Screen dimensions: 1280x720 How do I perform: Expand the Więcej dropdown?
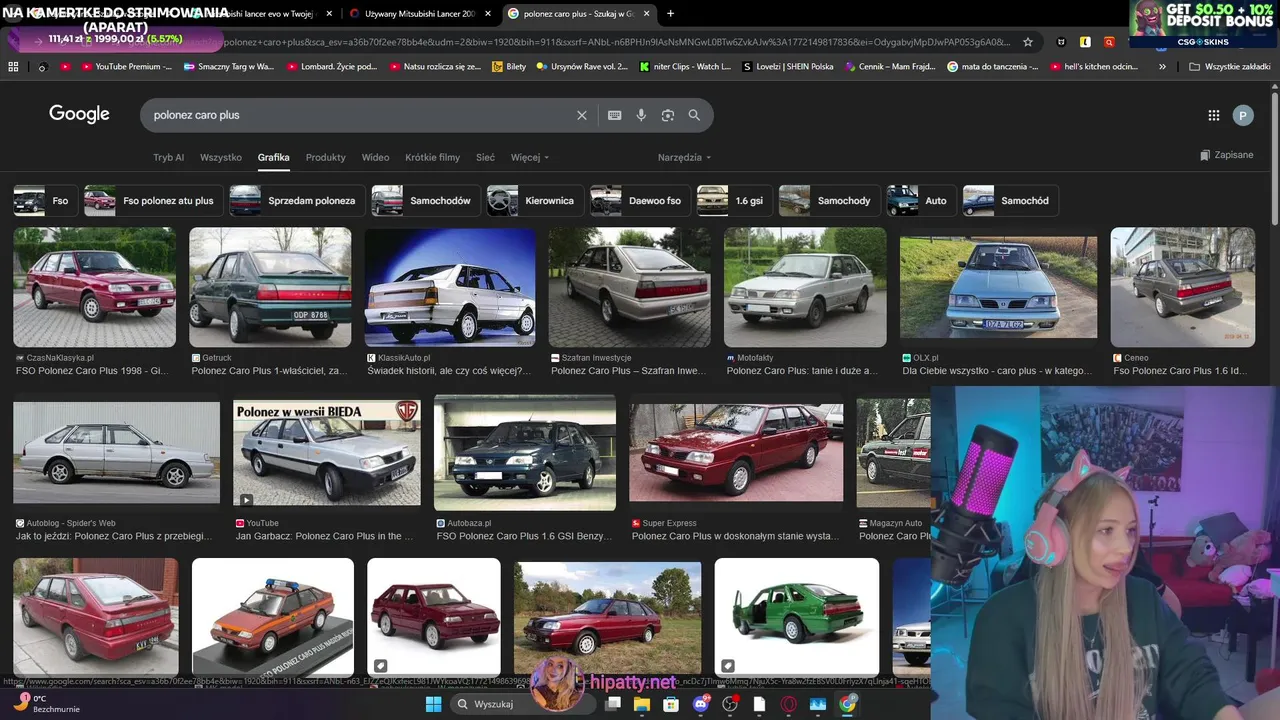[530, 158]
